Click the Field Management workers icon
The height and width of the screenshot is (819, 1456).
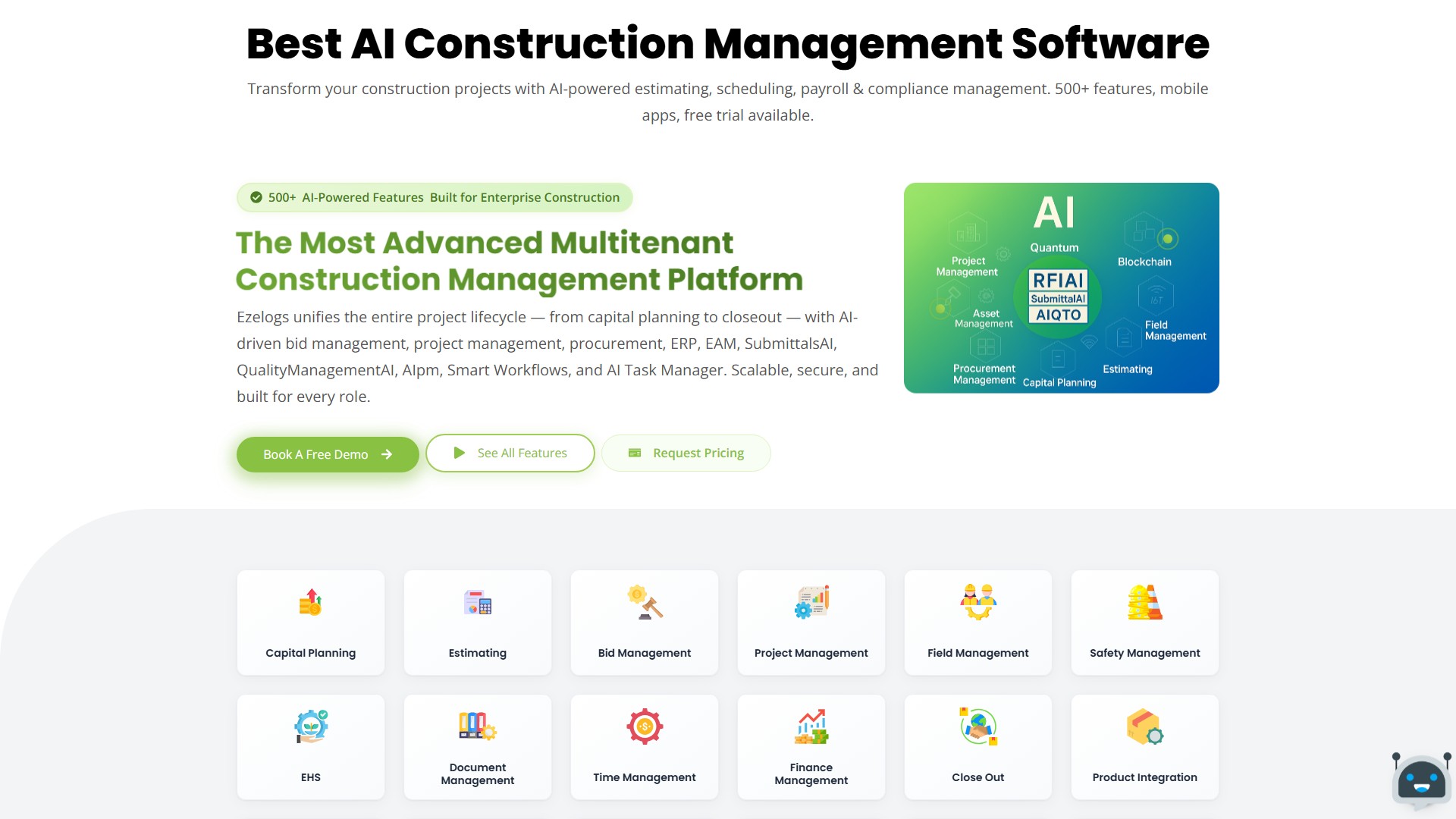click(x=978, y=604)
